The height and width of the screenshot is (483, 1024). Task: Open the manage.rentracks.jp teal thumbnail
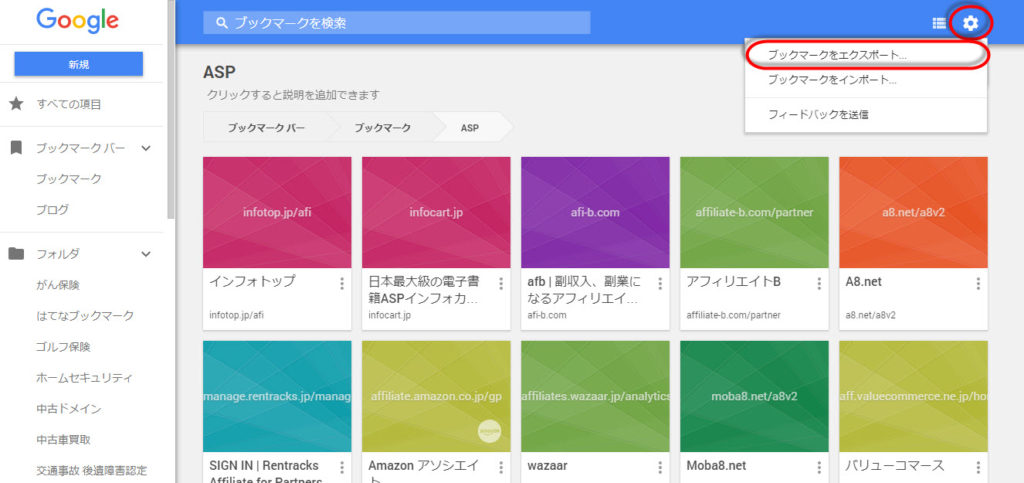pyautogui.click(x=277, y=396)
